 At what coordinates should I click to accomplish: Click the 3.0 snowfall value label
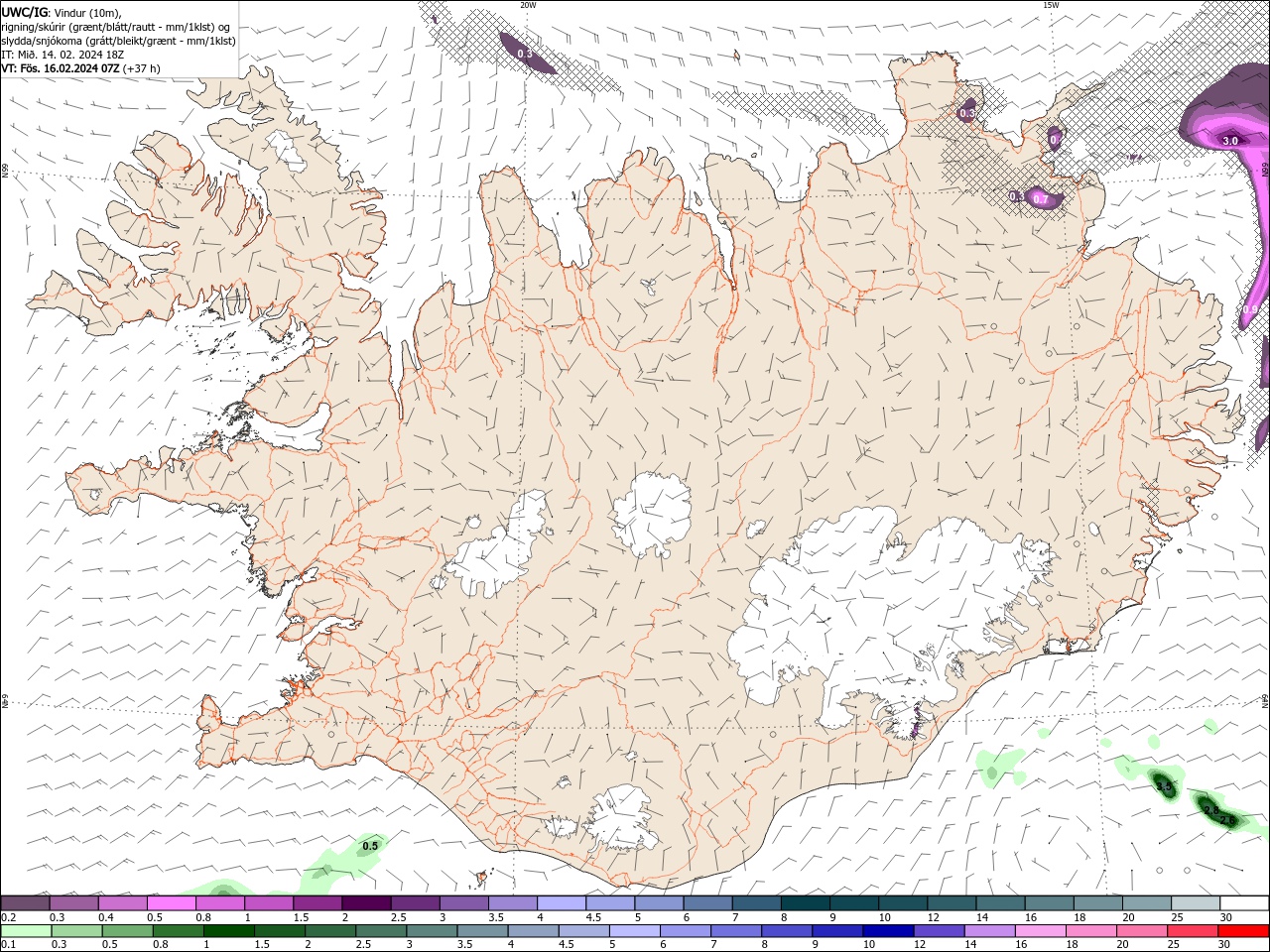click(1230, 141)
